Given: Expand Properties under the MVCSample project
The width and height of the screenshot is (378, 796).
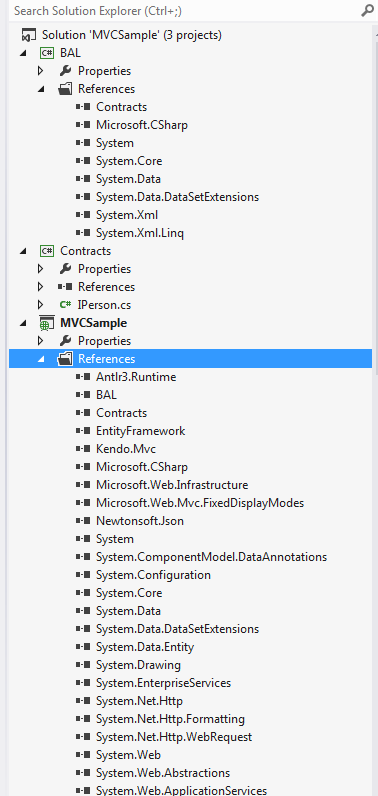Looking at the screenshot, I should tap(41, 341).
